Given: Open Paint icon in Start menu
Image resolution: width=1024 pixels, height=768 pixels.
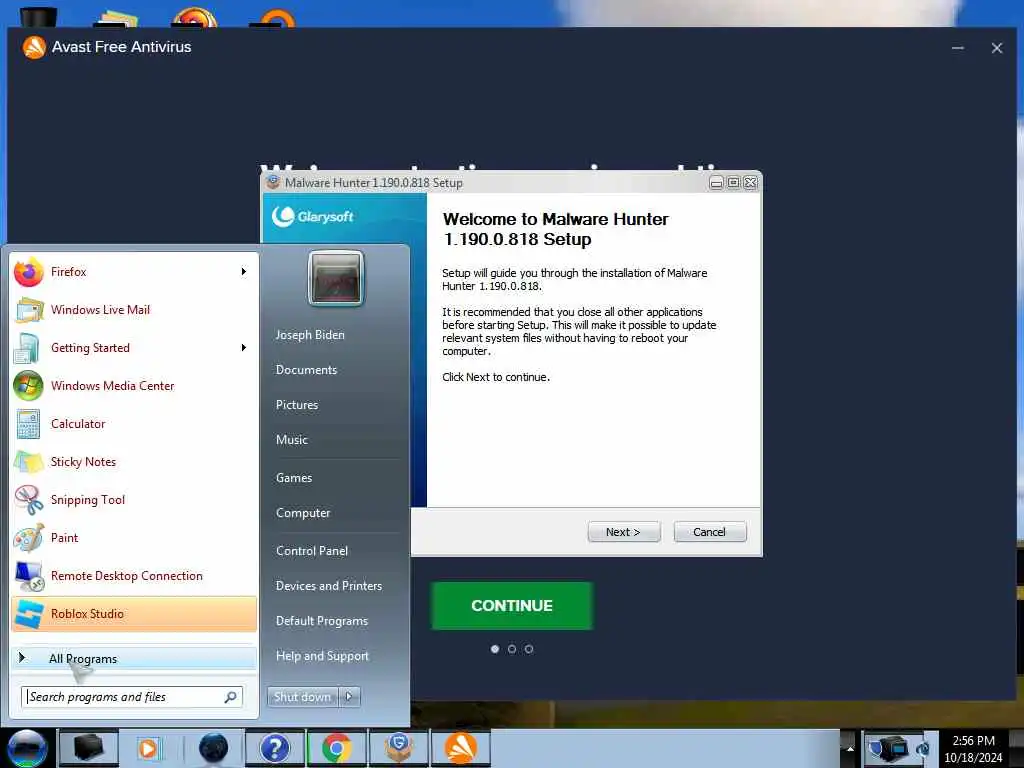Looking at the screenshot, I should [x=29, y=538].
